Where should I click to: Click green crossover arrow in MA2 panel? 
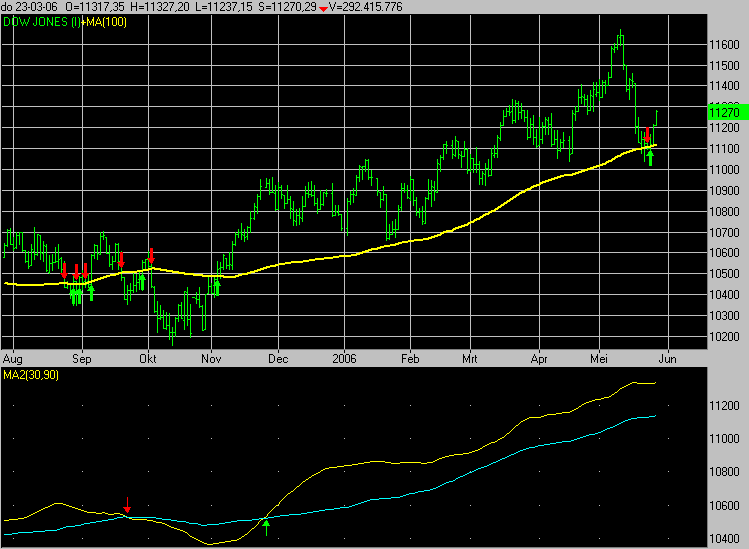[x=266, y=526]
